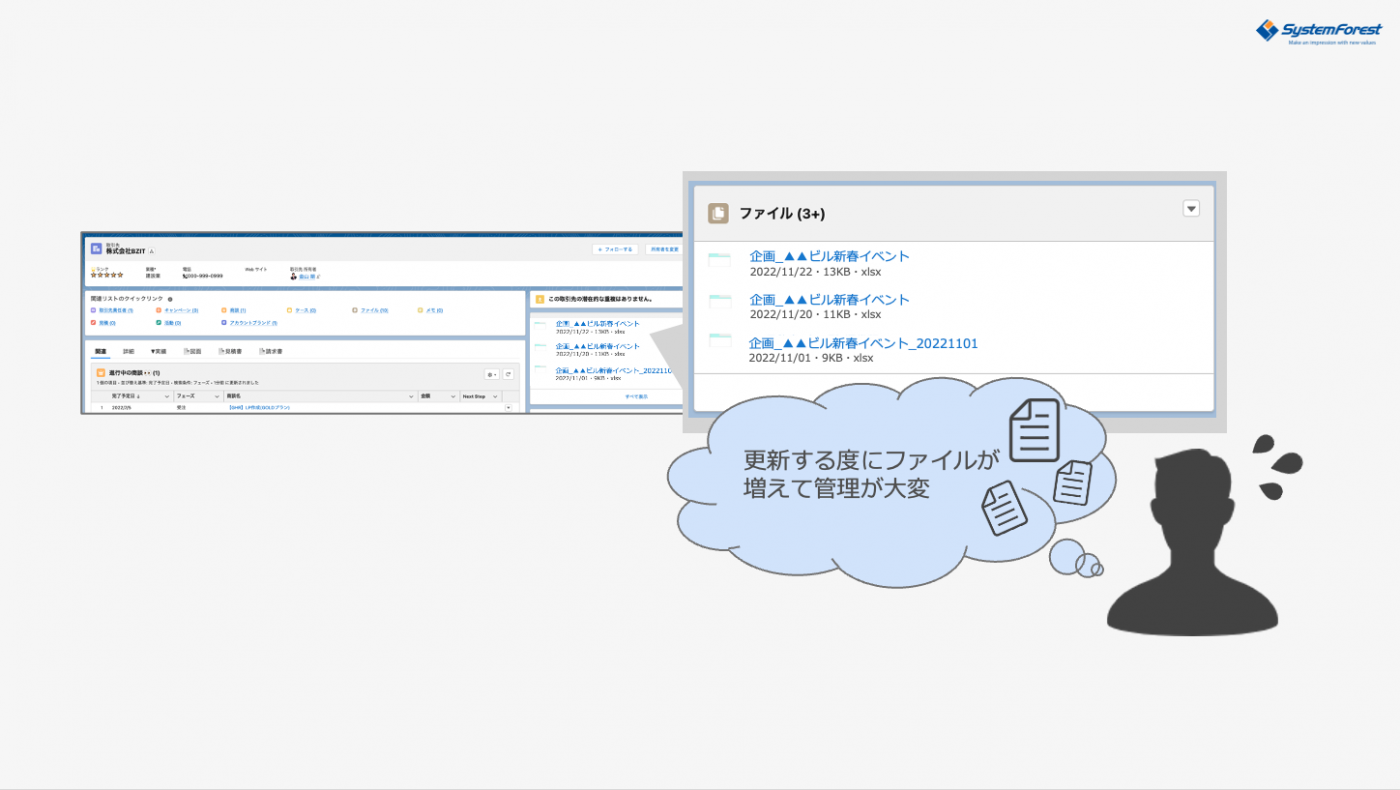Screen dimensions: 1400x790
Task: Open the ファイル (3+) panel dropdown arrow
Action: tap(1191, 208)
